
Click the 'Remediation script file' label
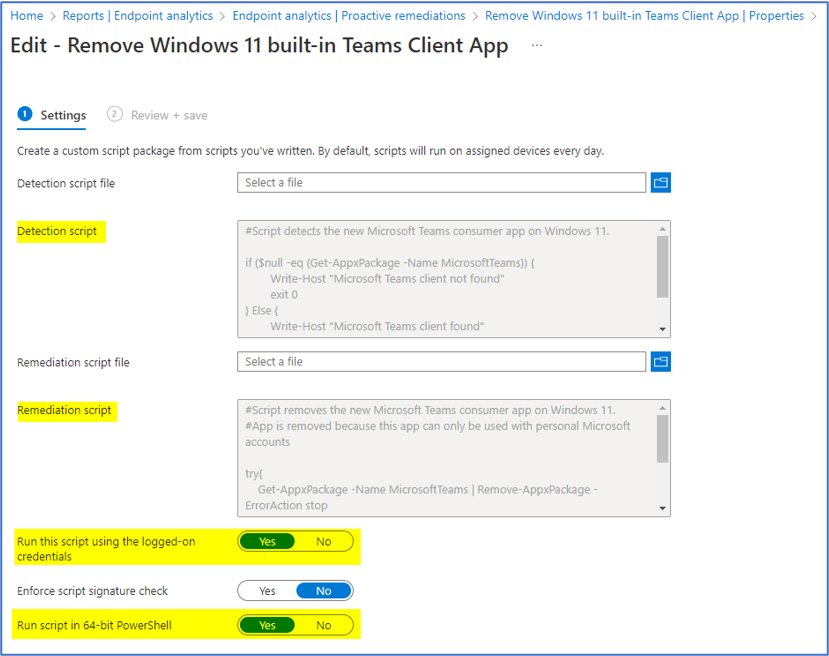(73, 363)
